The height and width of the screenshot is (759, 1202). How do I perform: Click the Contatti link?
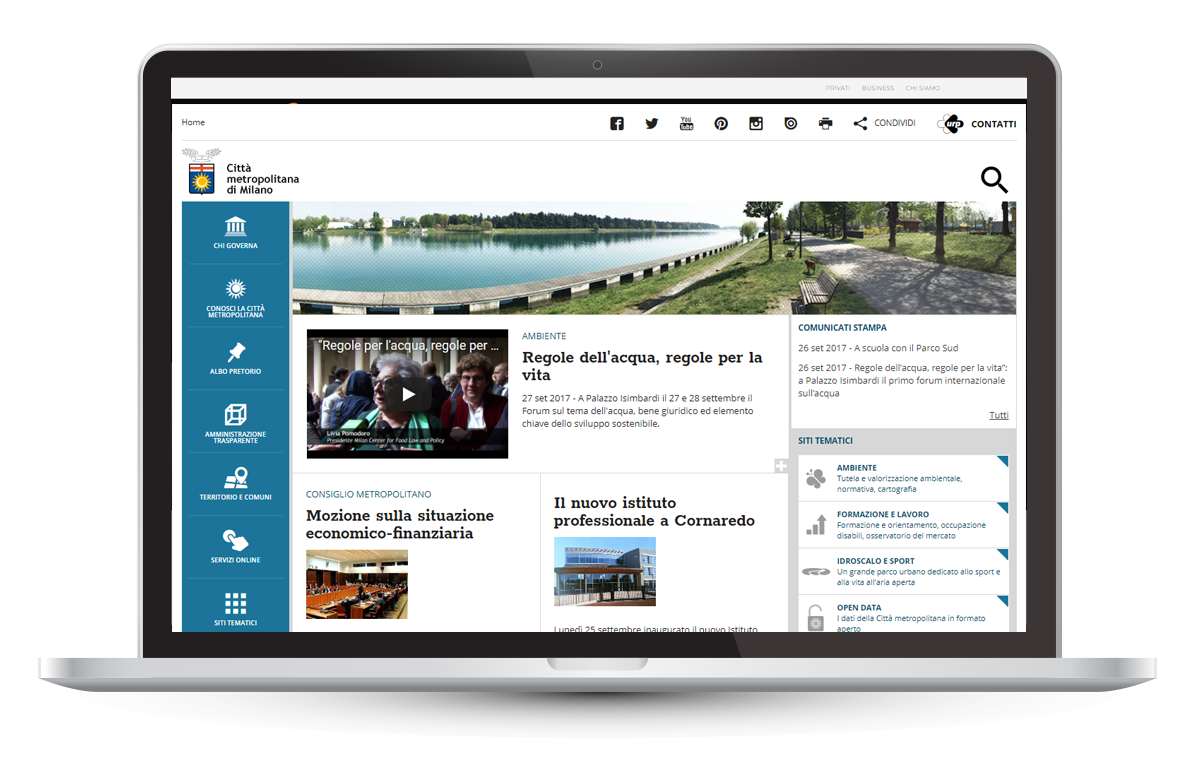978,124
